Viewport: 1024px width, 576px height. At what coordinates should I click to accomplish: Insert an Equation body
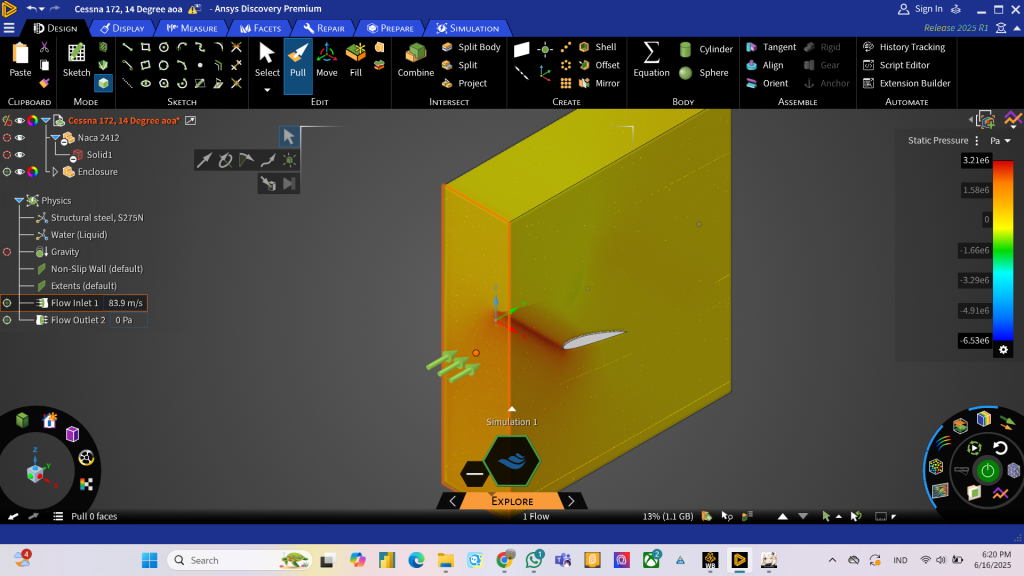(x=651, y=60)
